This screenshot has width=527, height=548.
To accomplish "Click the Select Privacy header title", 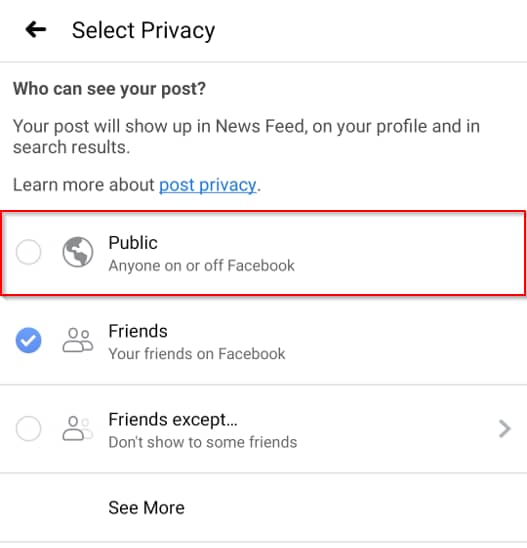I will pyautogui.click(x=143, y=30).
